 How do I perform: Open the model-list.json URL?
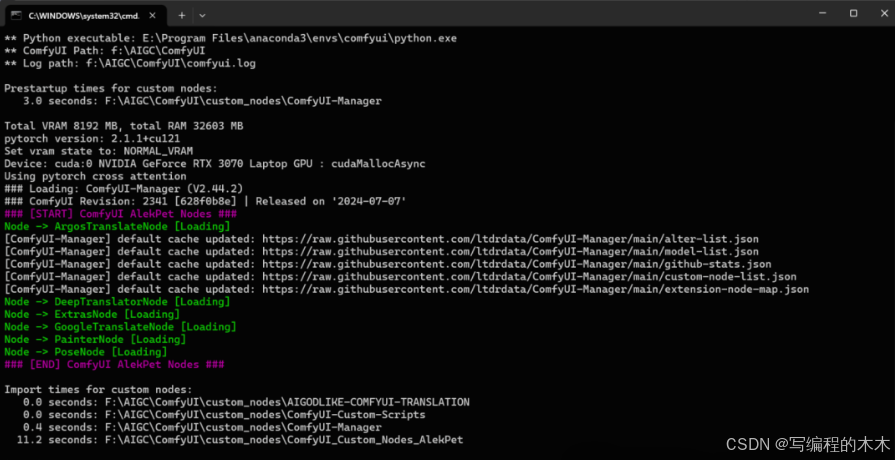click(x=510, y=252)
